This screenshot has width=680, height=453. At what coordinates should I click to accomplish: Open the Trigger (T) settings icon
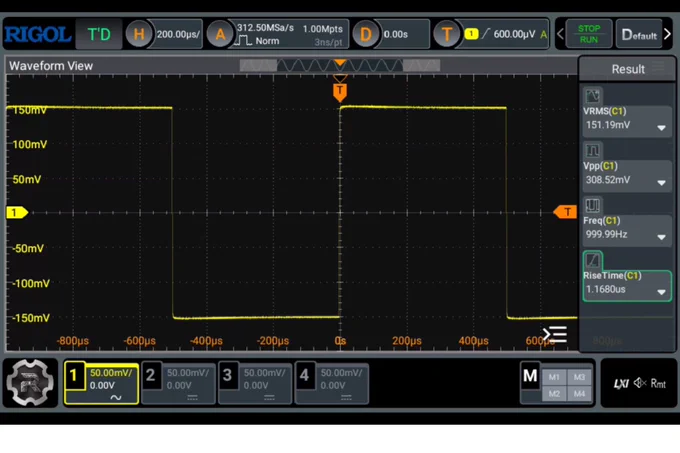coord(447,34)
